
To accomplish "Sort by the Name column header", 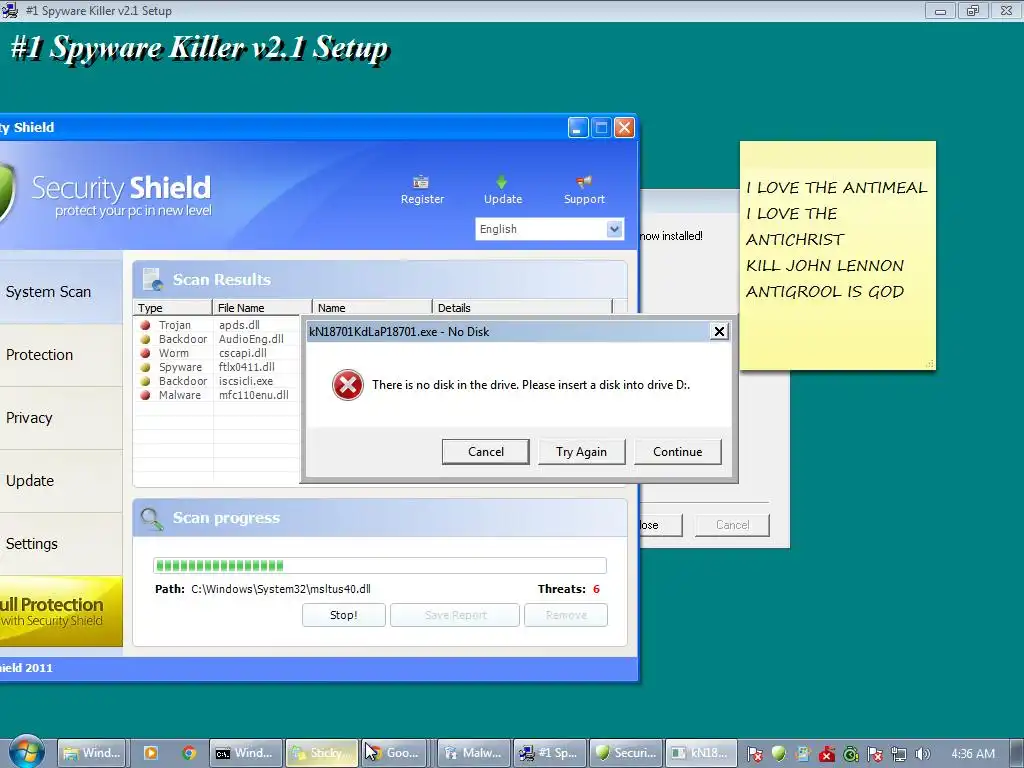I will pyautogui.click(x=372, y=308).
